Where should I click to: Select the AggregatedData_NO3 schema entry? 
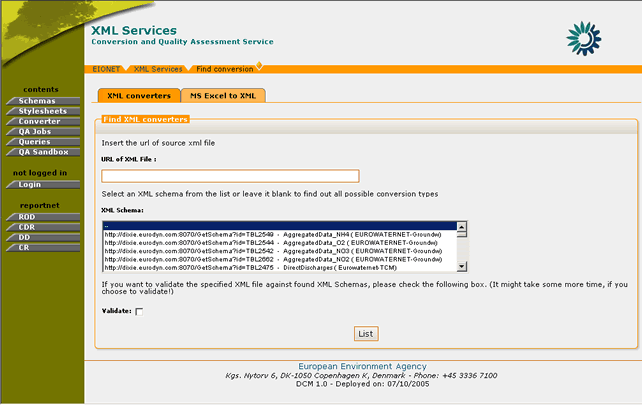[x=280, y=251]
